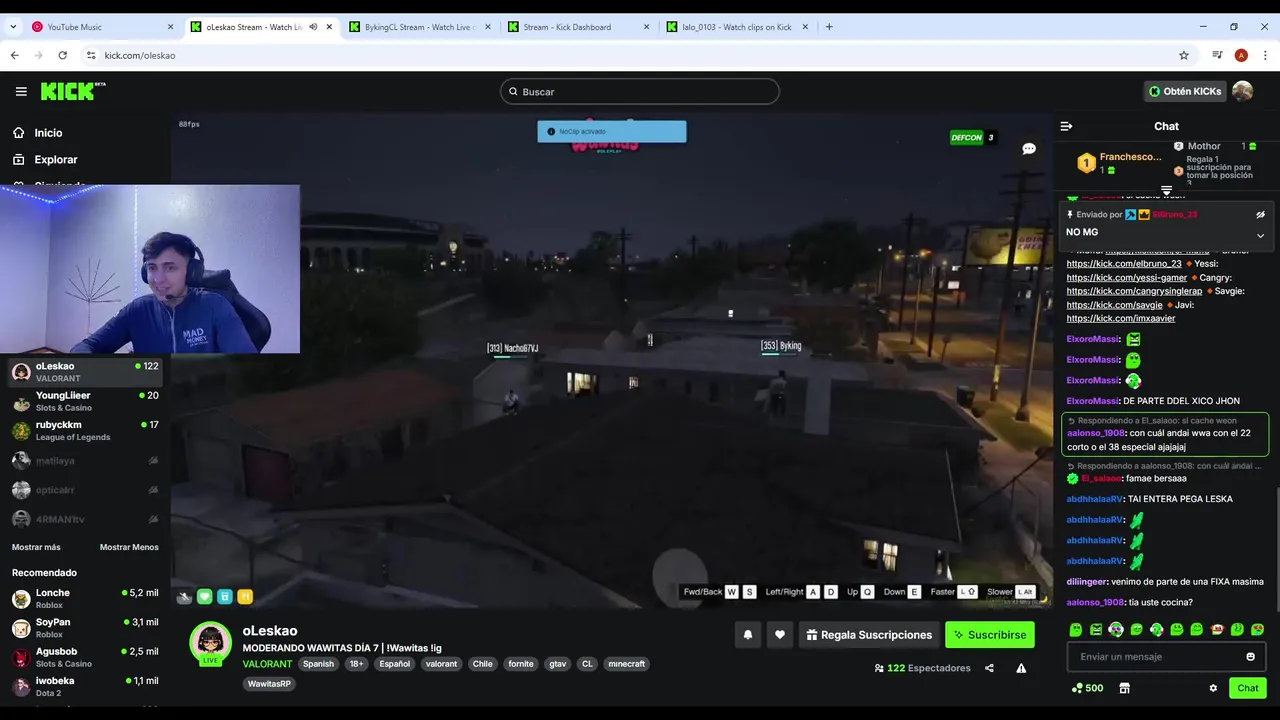Screen dimensions: 1280x720
Task: Expand the gift leaderboard handle
Action: pyautogui.click(x=1166, y=190)
